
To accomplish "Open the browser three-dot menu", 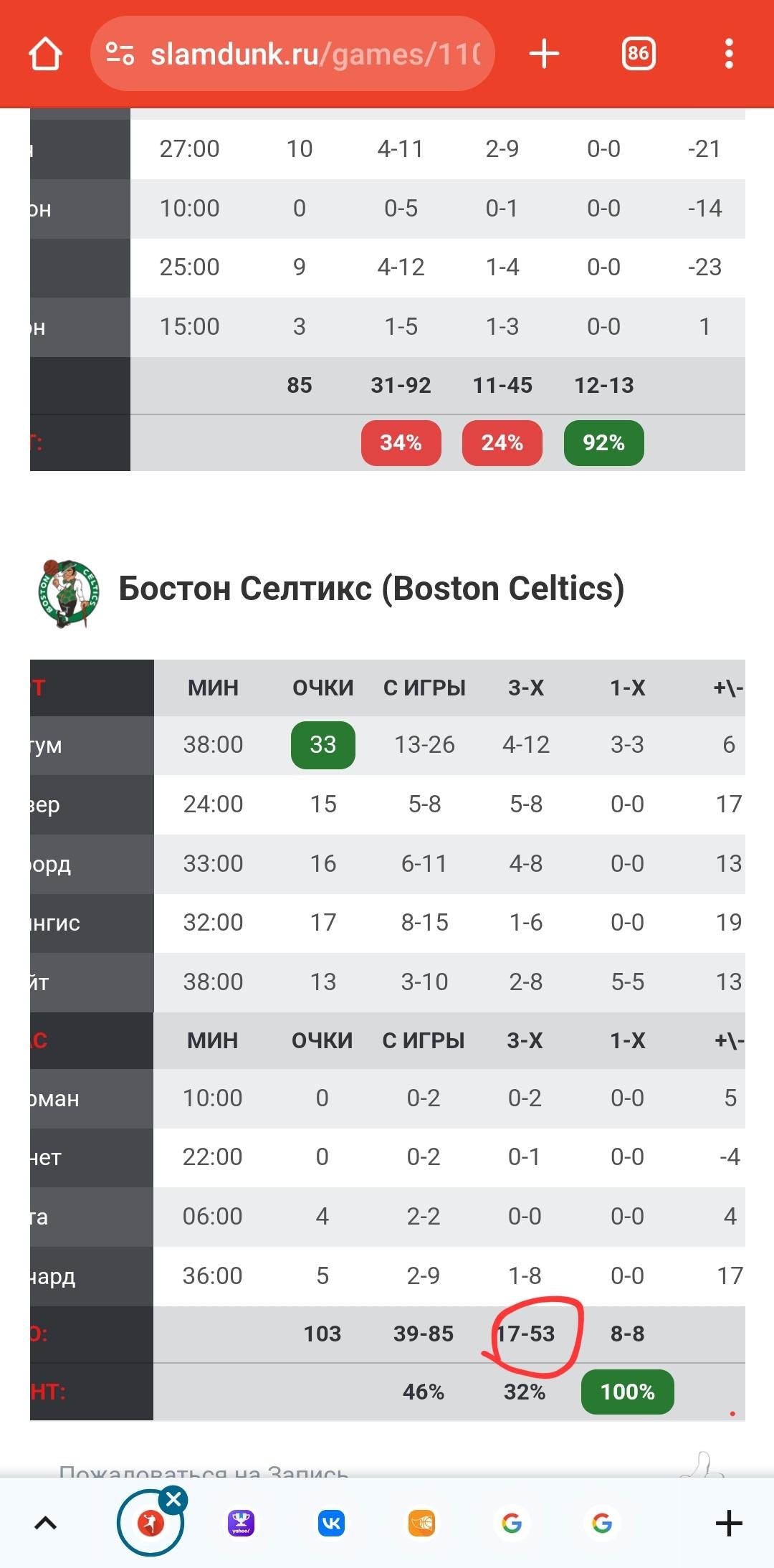I will (729, 54).
